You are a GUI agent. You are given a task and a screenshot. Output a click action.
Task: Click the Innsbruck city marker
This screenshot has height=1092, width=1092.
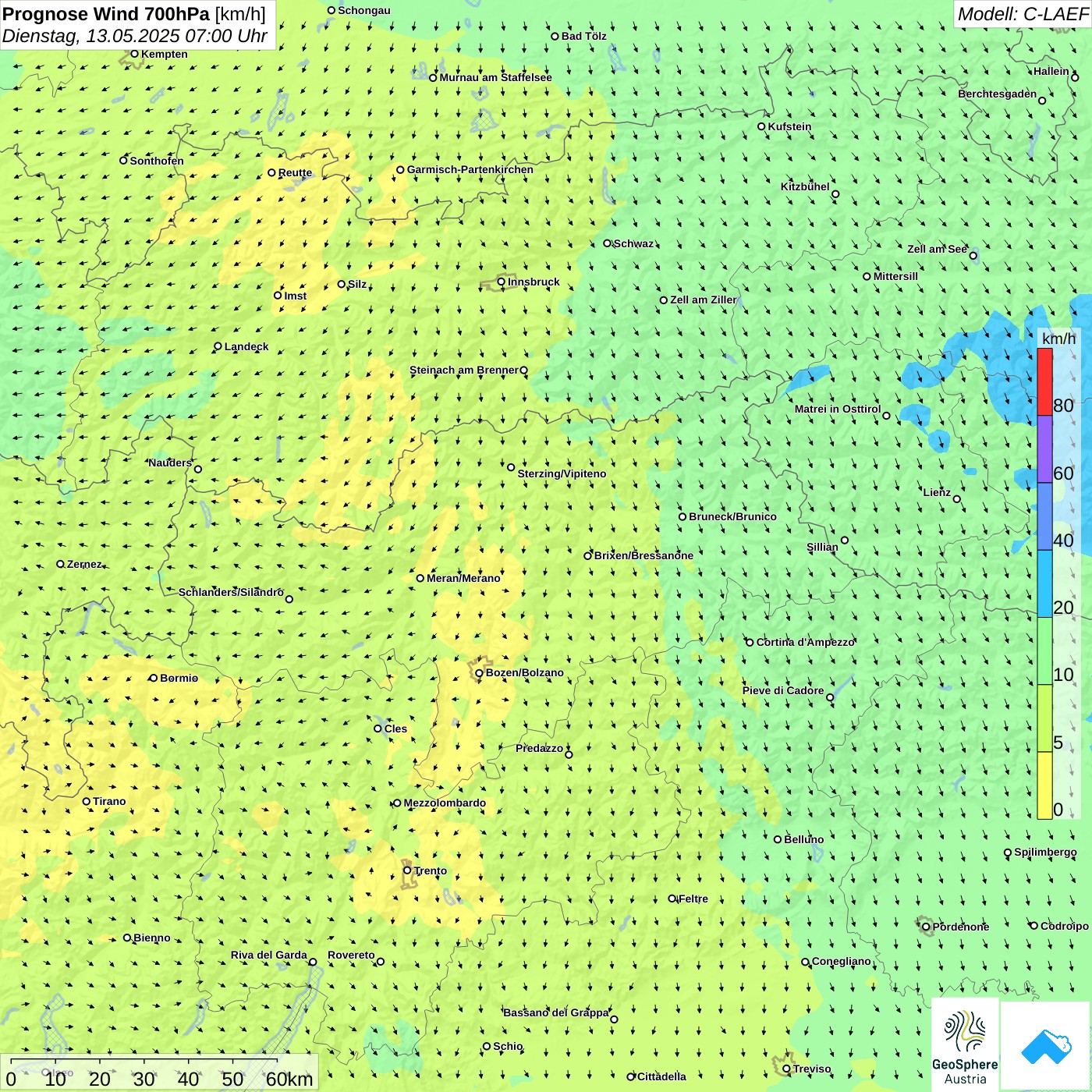[x=502, y=282]
